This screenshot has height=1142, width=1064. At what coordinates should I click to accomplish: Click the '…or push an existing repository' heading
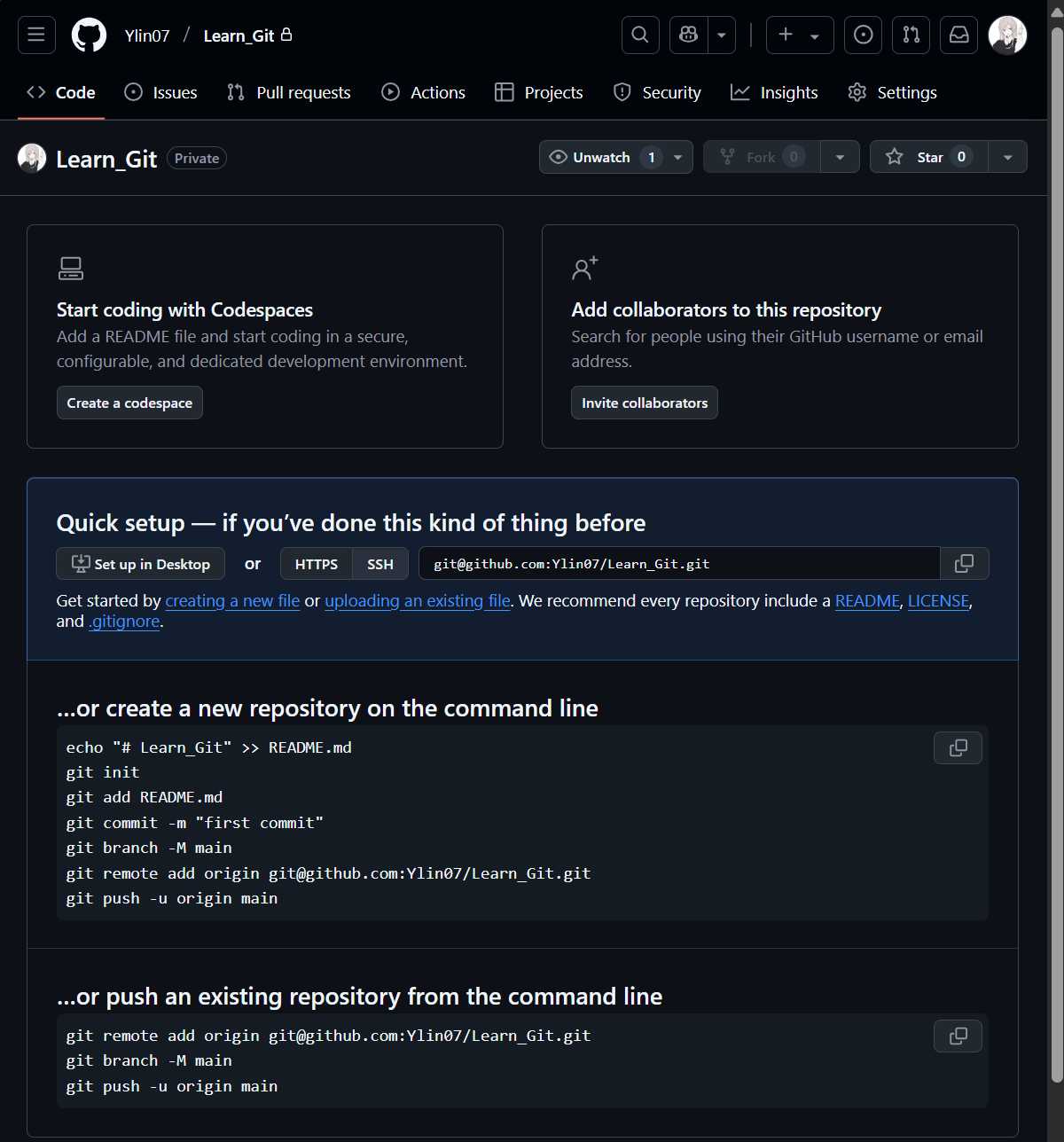click(359, 997)
